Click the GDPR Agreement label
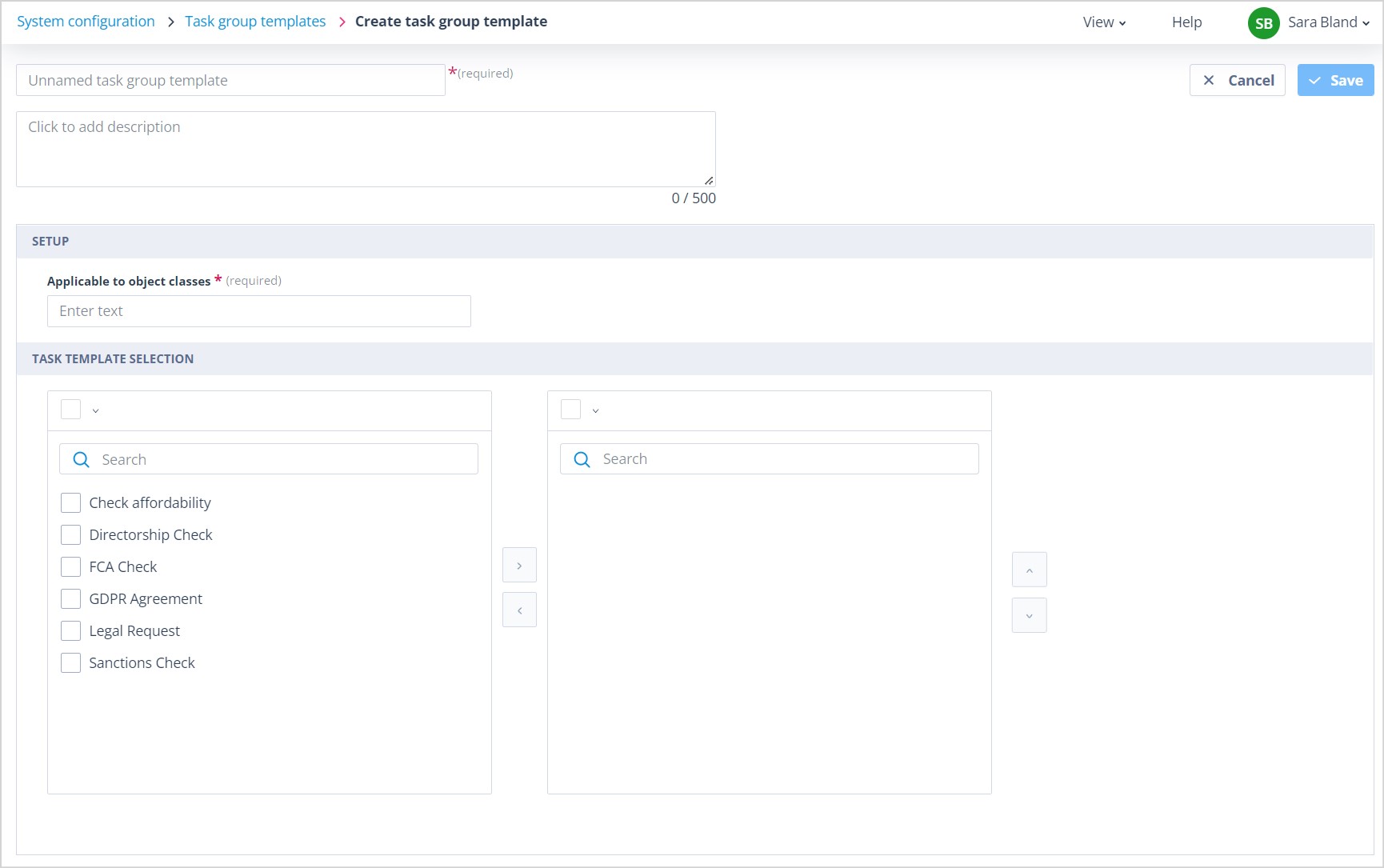The height and width of the screenshot is (868, 1384). coord(146,599)
